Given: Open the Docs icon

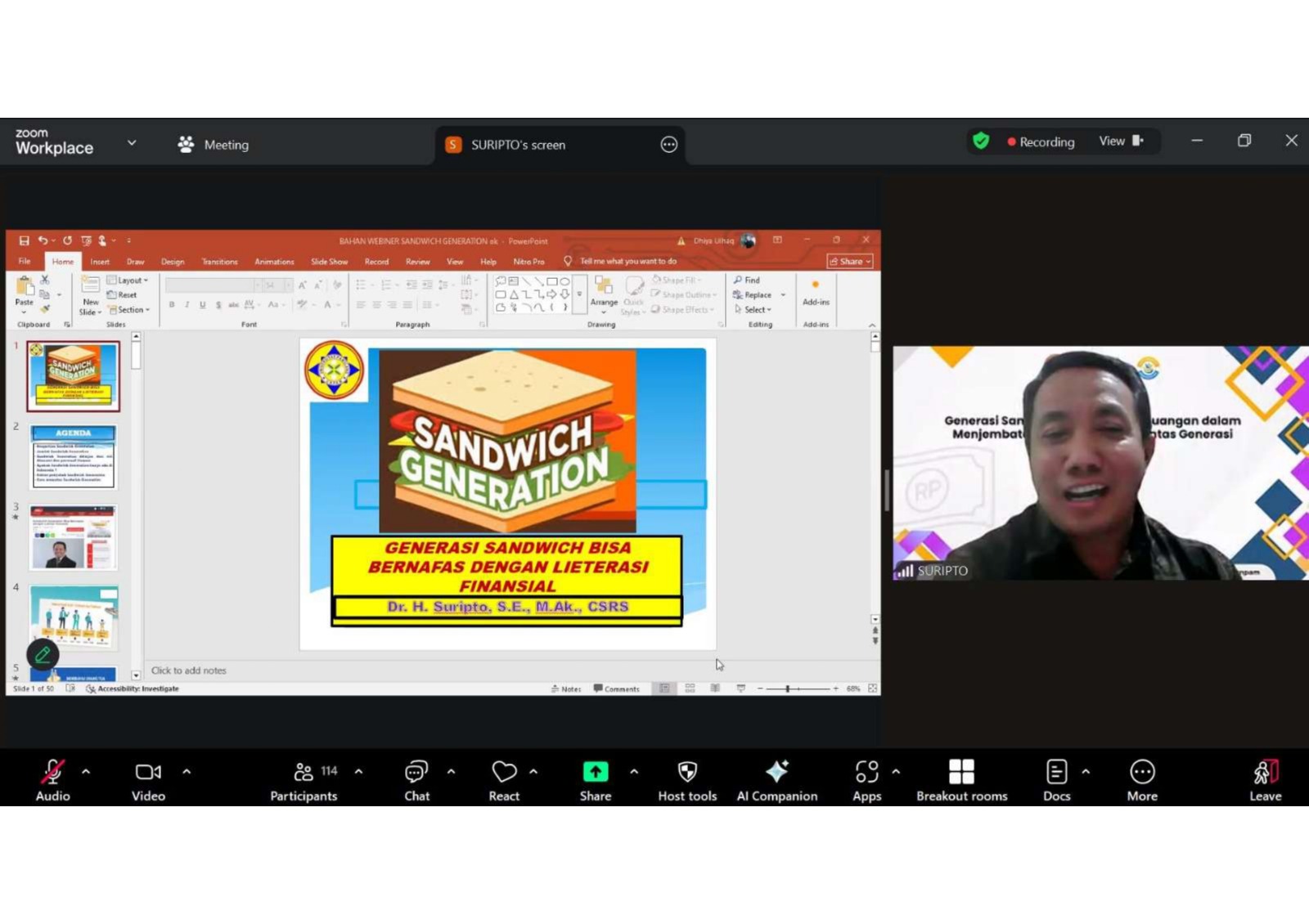Looking at the screenshot, I should click(1056, 772).
